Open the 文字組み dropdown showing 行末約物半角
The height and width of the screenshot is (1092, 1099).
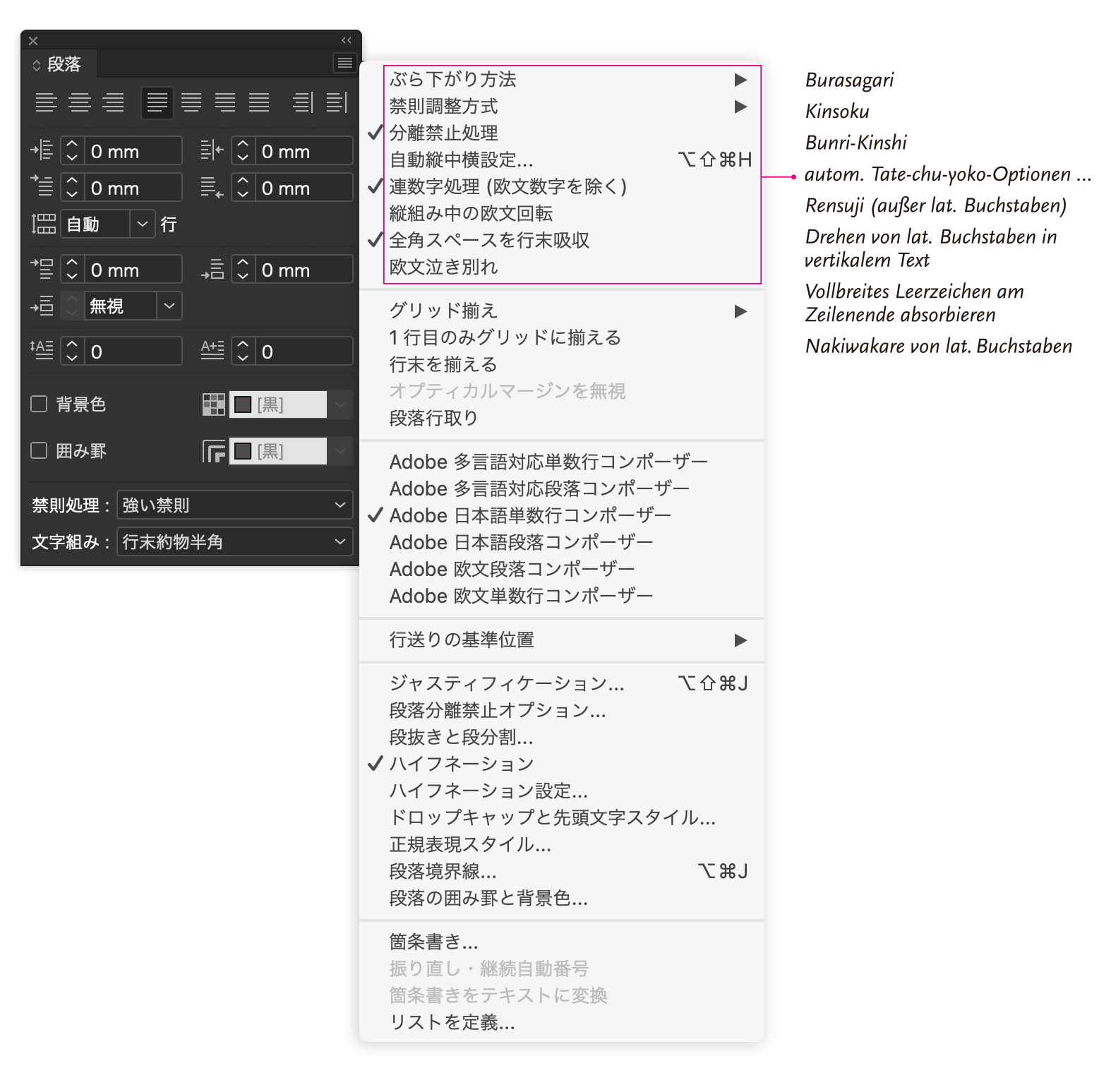pyautogui.click(x=234, y=541)
